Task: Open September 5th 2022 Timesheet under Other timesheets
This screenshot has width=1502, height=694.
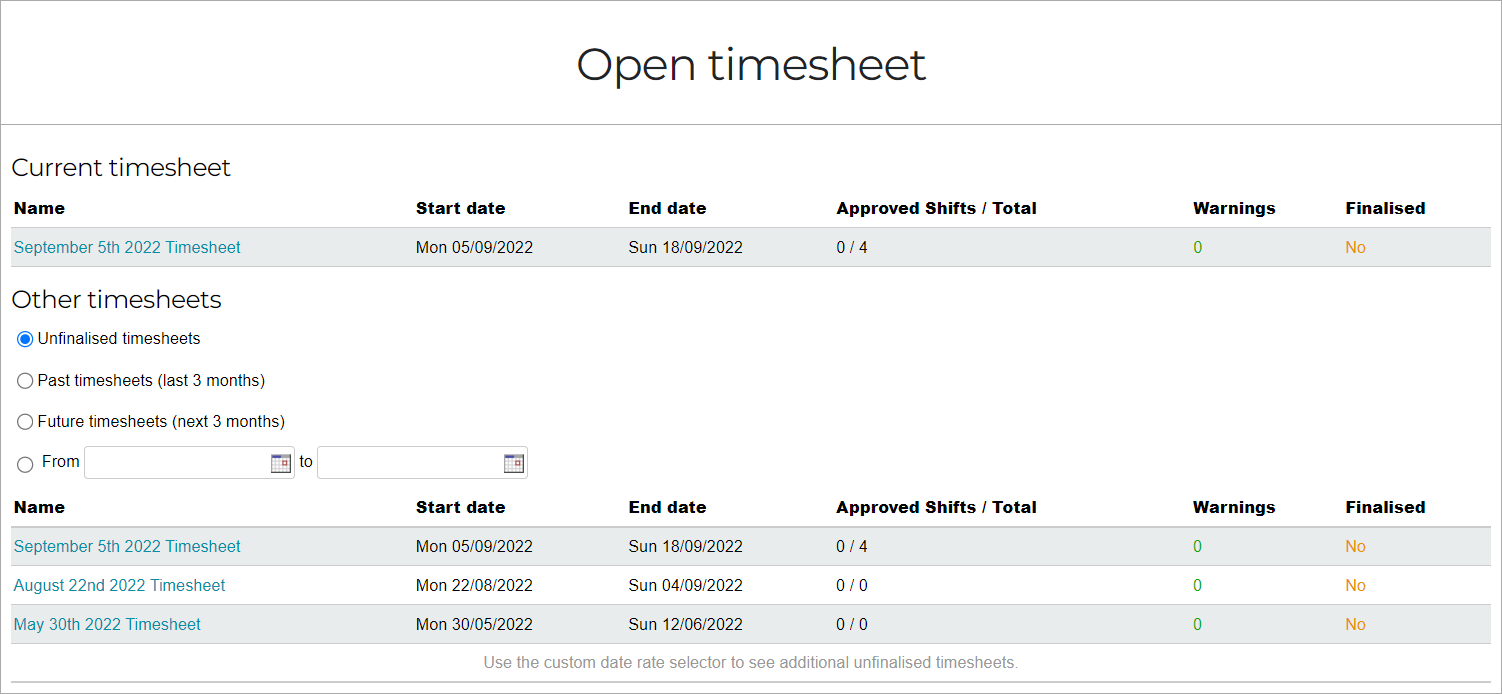Action: click(127, 546)
